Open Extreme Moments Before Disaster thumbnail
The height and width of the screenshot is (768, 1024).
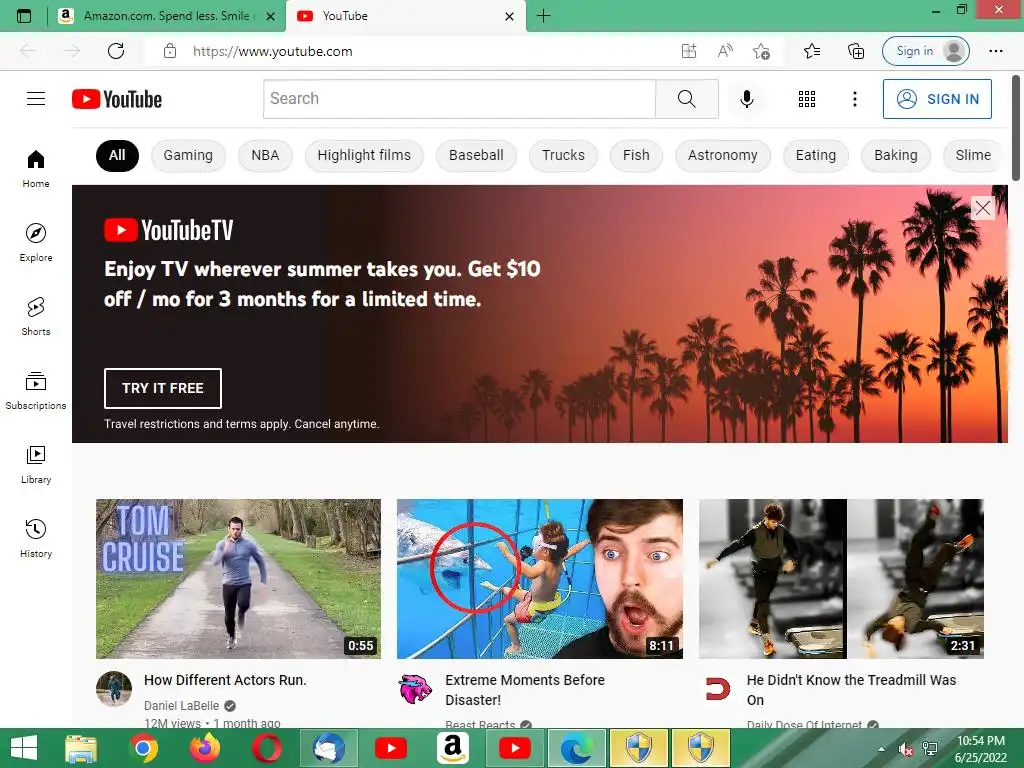point(540,579)
